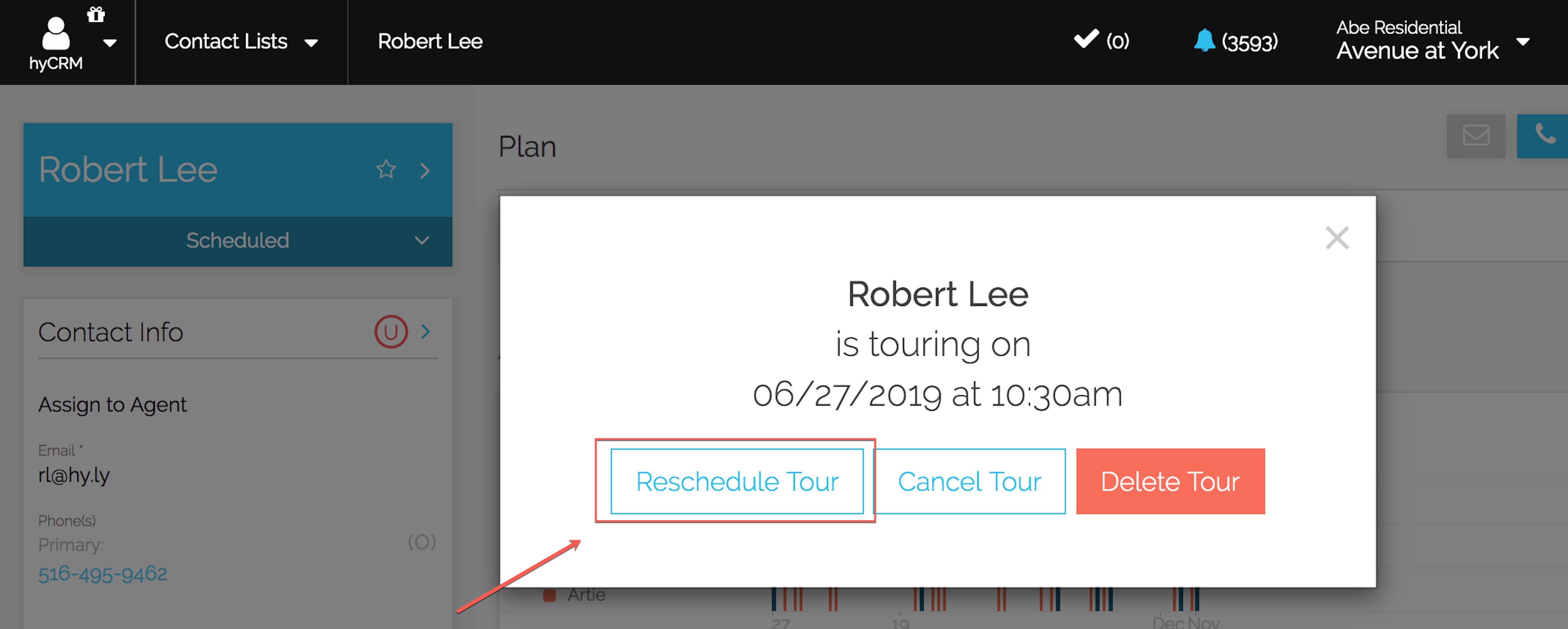Viewport: 1568px width, 629px height.
Task: Open the notifications bell icon
Action: (x=1204, y=41)
